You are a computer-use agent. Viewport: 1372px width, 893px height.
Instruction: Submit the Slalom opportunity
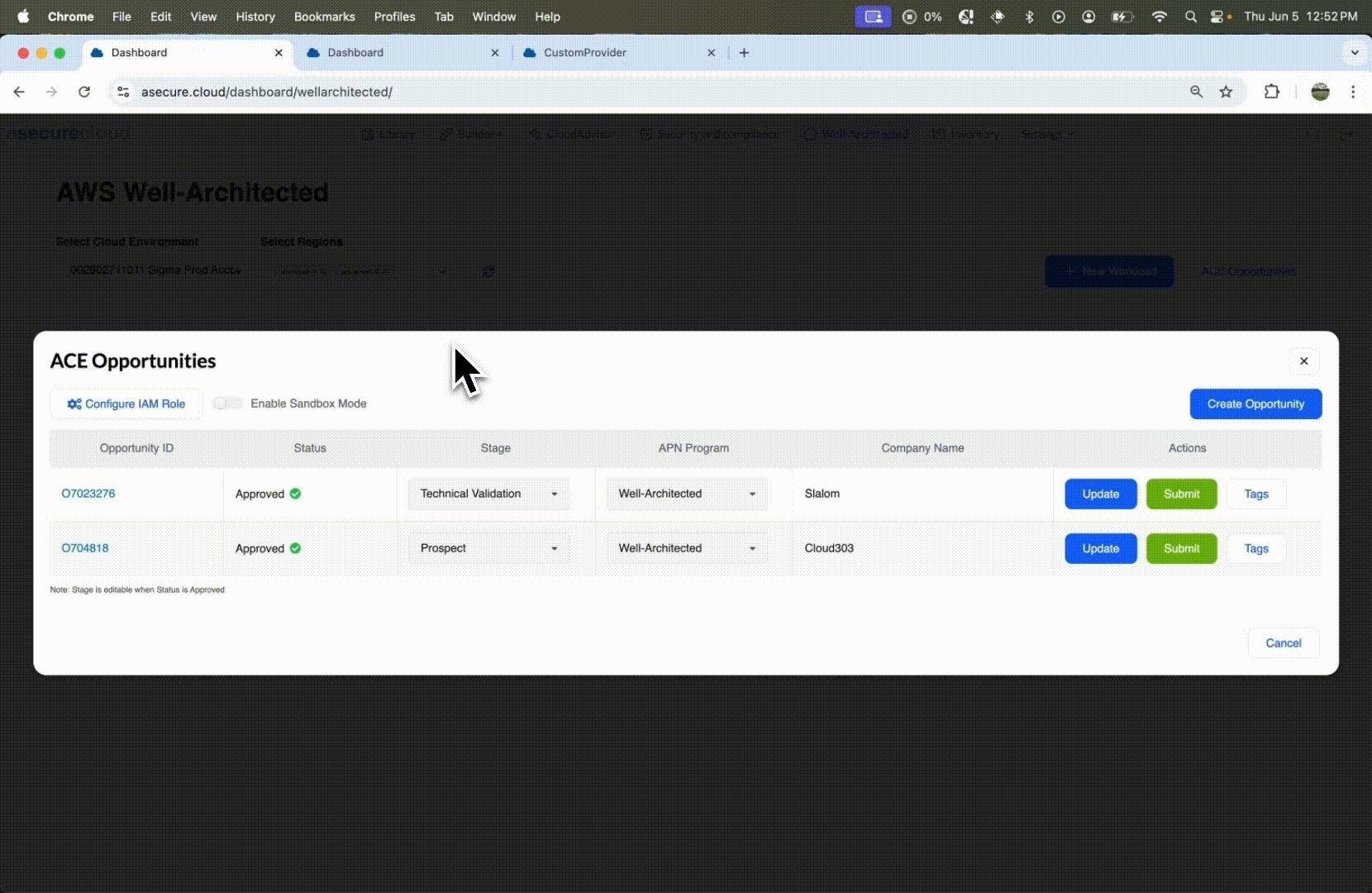coord(1181,494)
